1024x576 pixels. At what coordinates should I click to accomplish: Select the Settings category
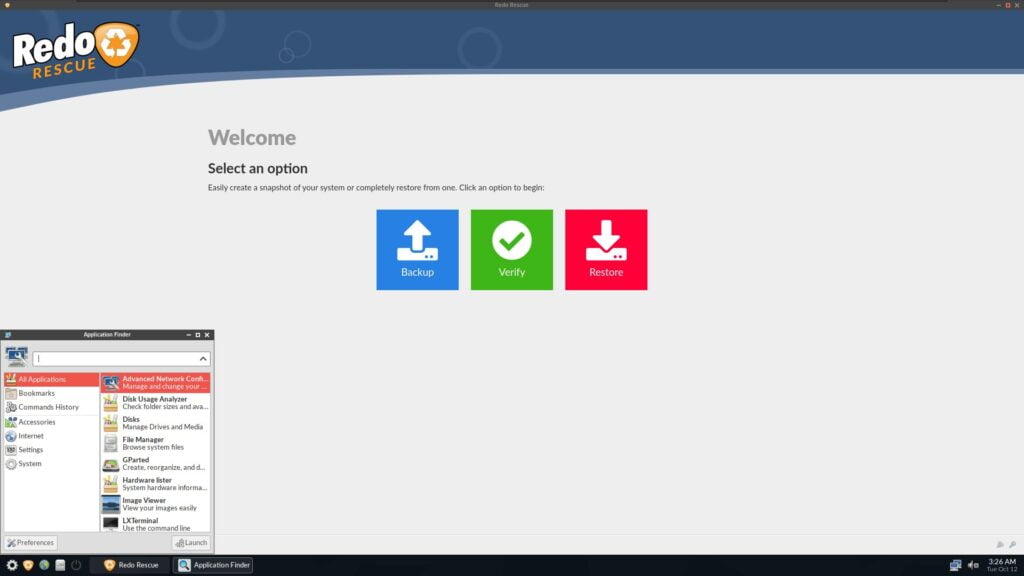coord(52,449)
